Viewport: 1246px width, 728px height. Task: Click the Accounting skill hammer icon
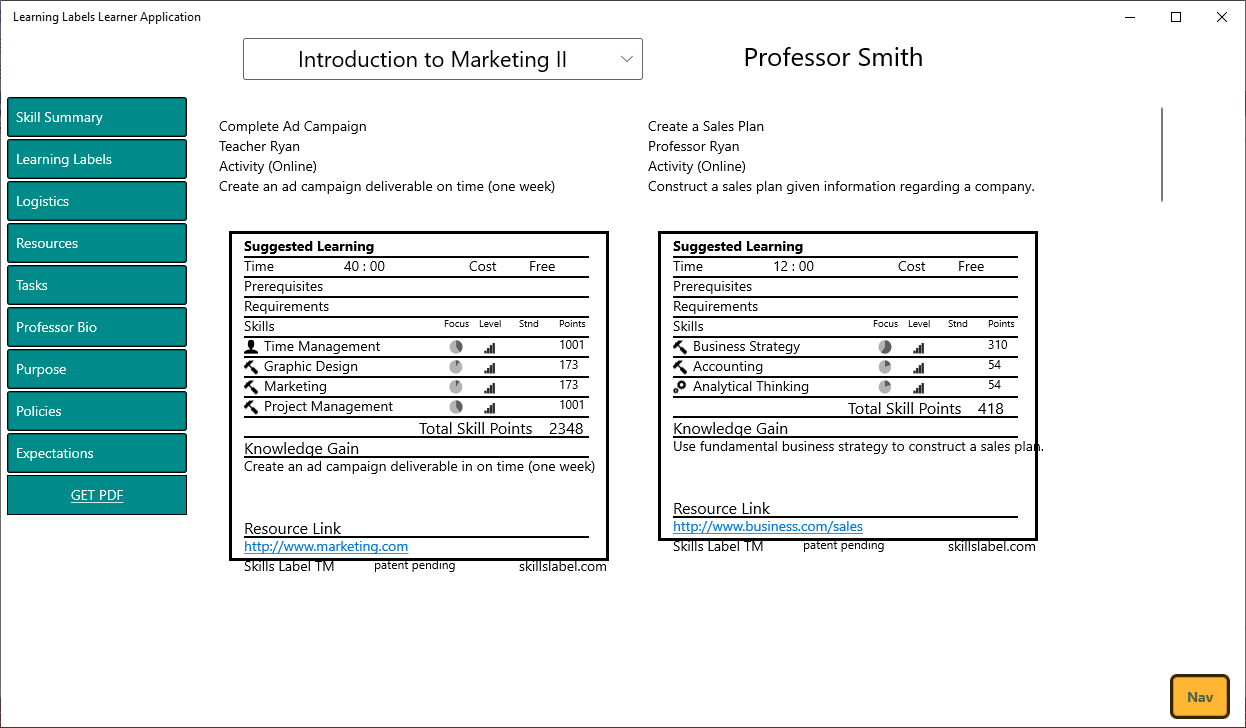[680, 367]
